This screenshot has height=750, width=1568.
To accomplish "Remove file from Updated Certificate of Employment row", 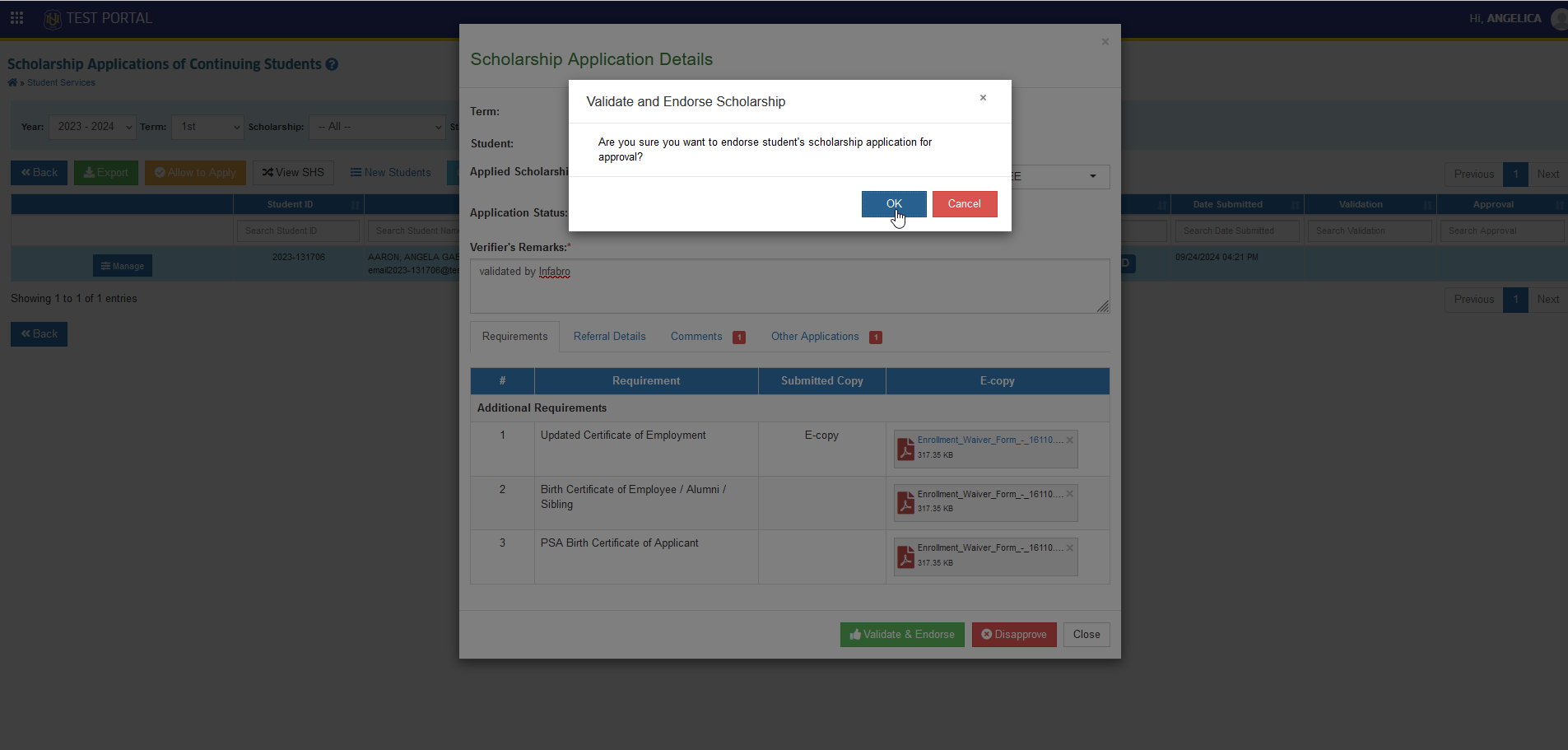I will coord(1070,440).
